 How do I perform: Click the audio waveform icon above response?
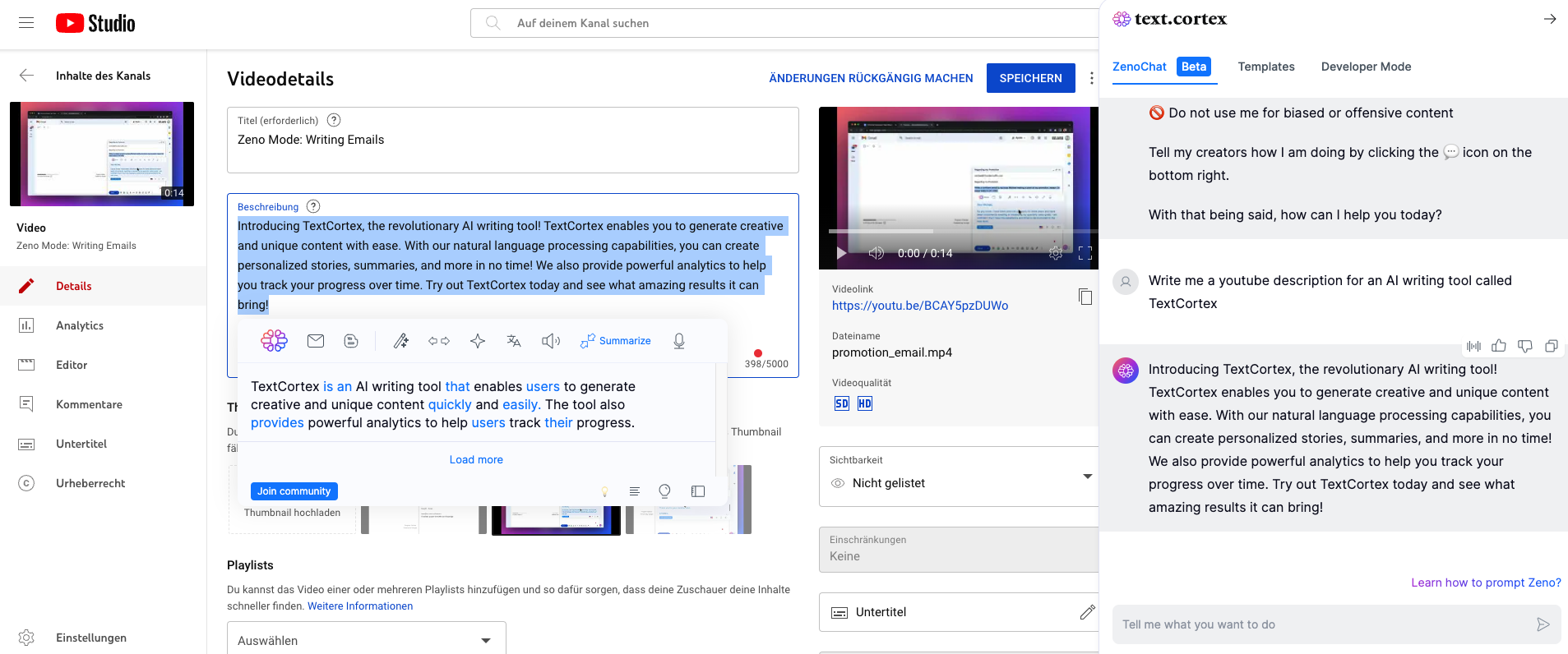click(1473, 346)
